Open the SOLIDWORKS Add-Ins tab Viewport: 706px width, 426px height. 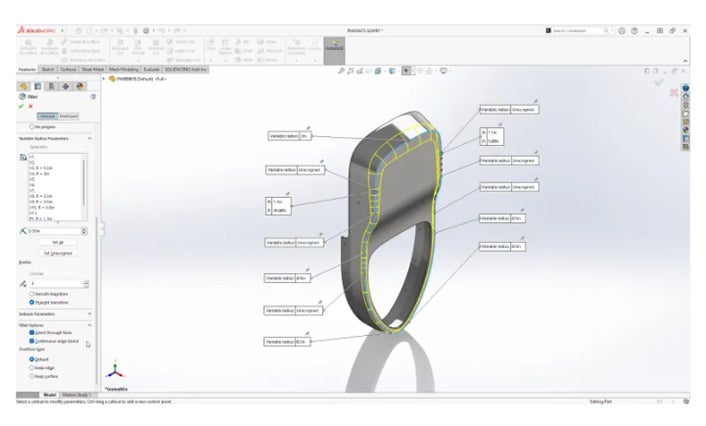(185, 69)
